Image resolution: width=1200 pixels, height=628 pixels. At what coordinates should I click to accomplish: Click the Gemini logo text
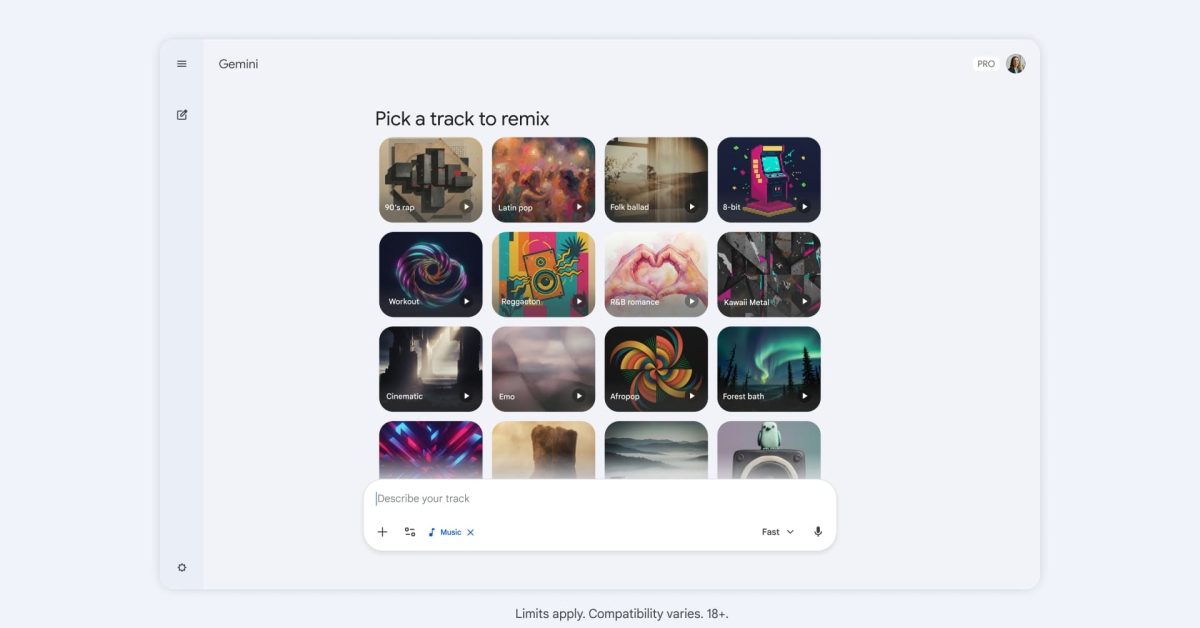tap(238, 64)
